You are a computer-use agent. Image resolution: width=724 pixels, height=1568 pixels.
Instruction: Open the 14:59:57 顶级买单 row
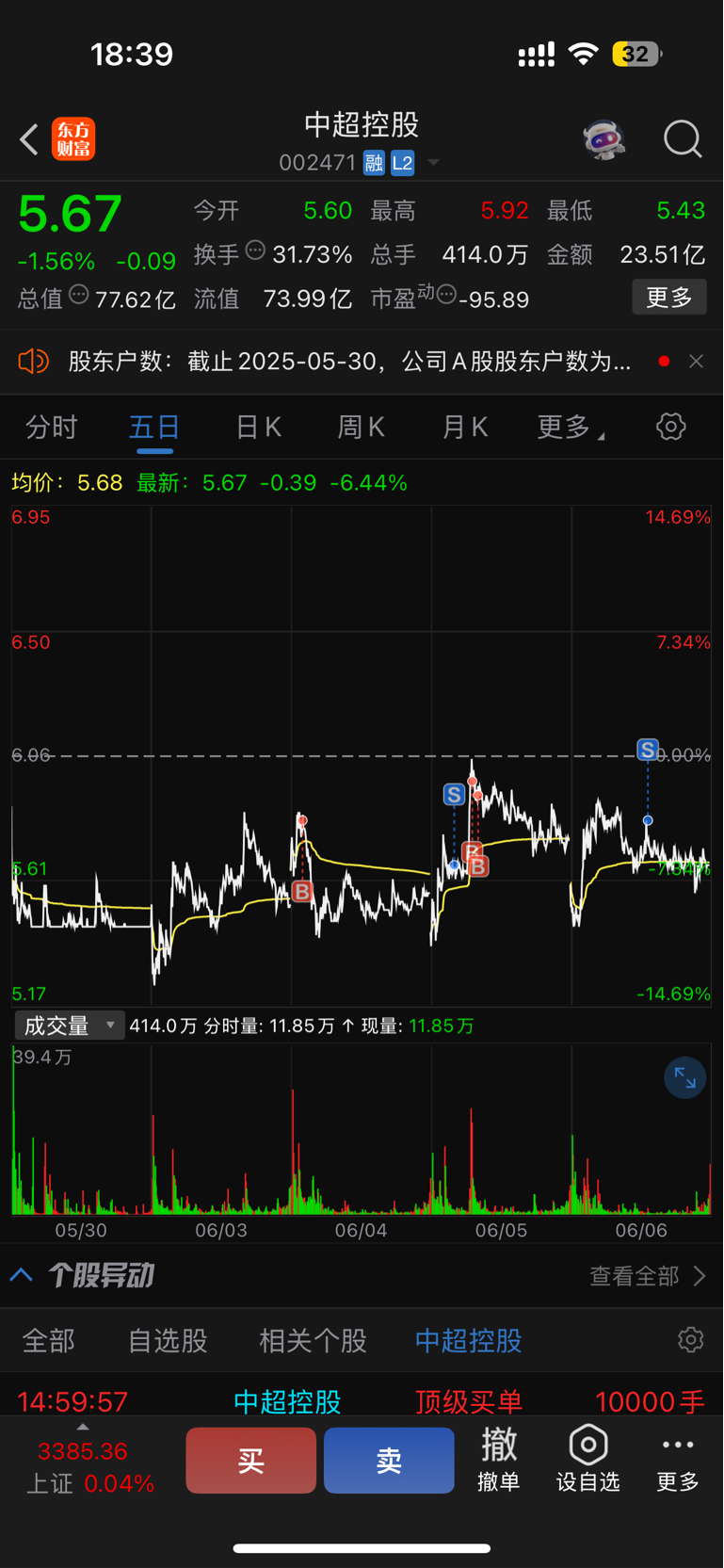point(362,1401)
